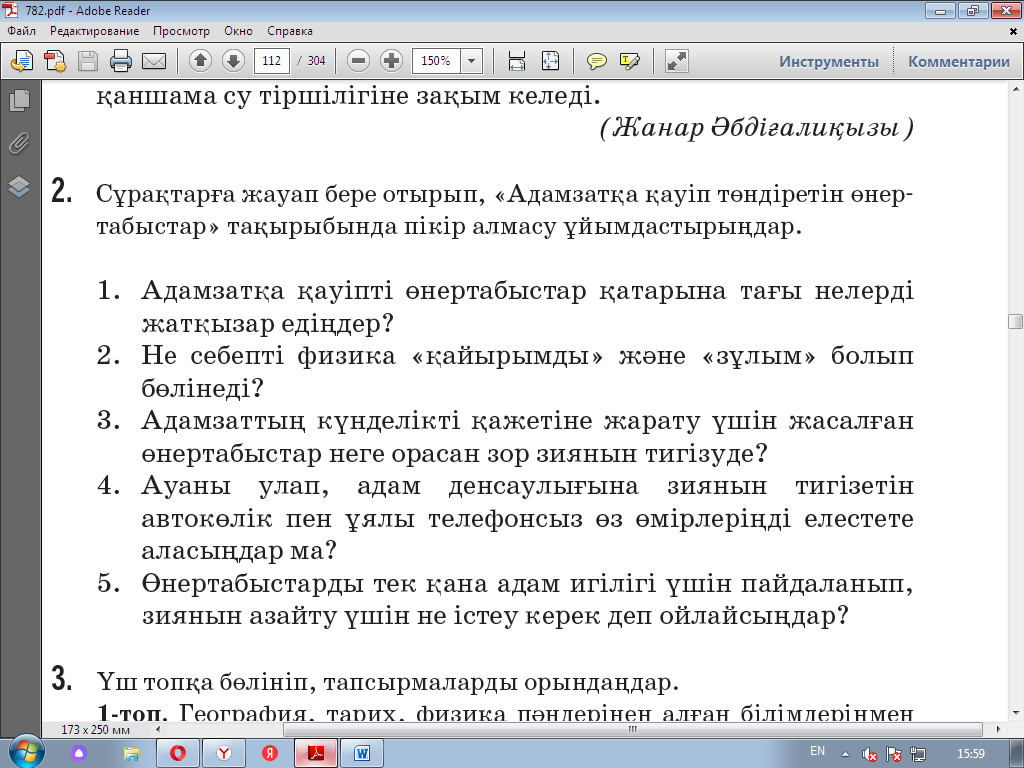1024x768 pixels.
Task: Click the horizontal scrollbar thumb
Action: (632, 729)
